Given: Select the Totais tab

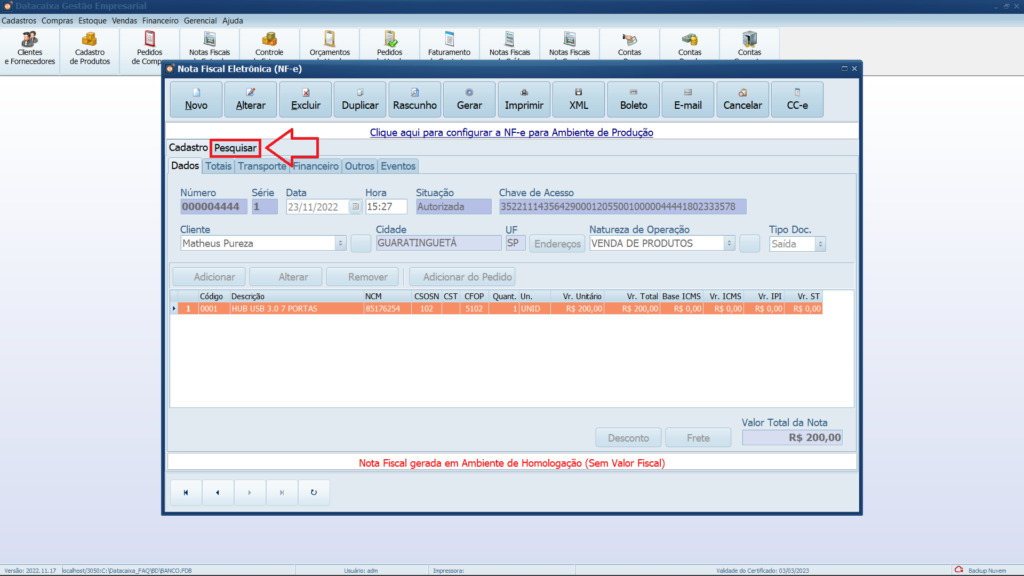Looking at the screenshot, I should coord(218,166).
